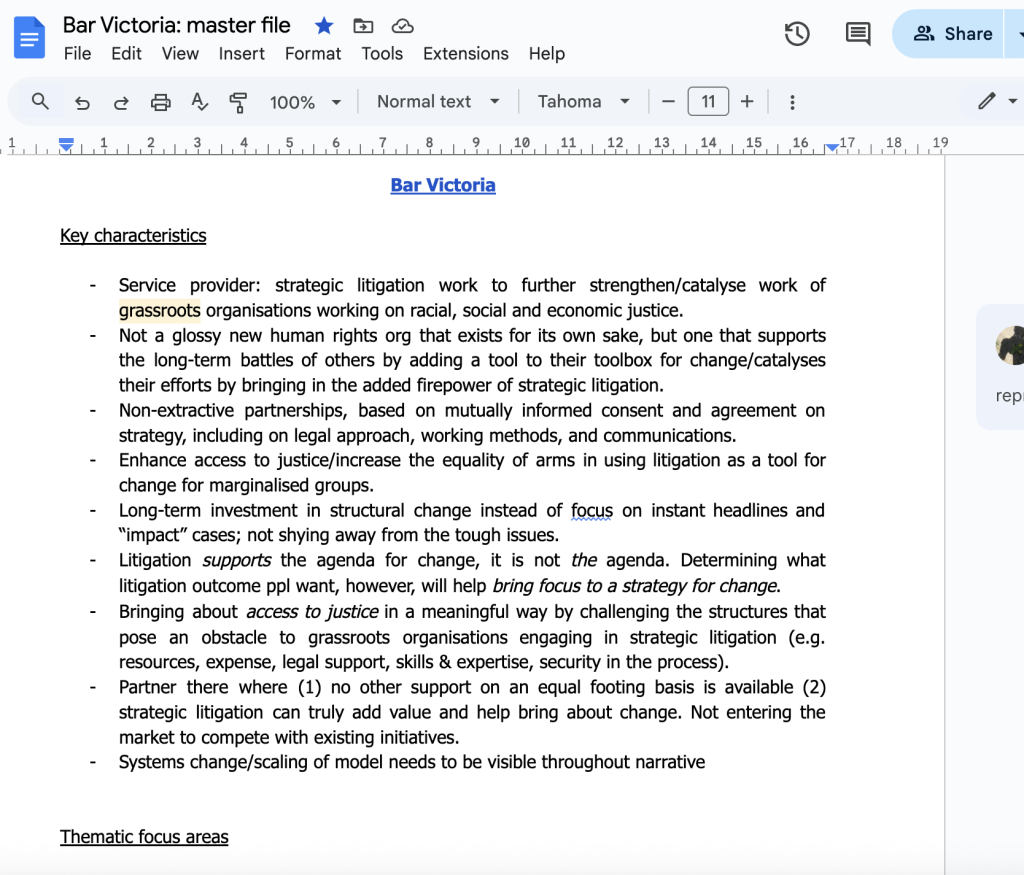Viewport: 1024px width, 875px height.
Task: Print the document
Action: (161, 103)
